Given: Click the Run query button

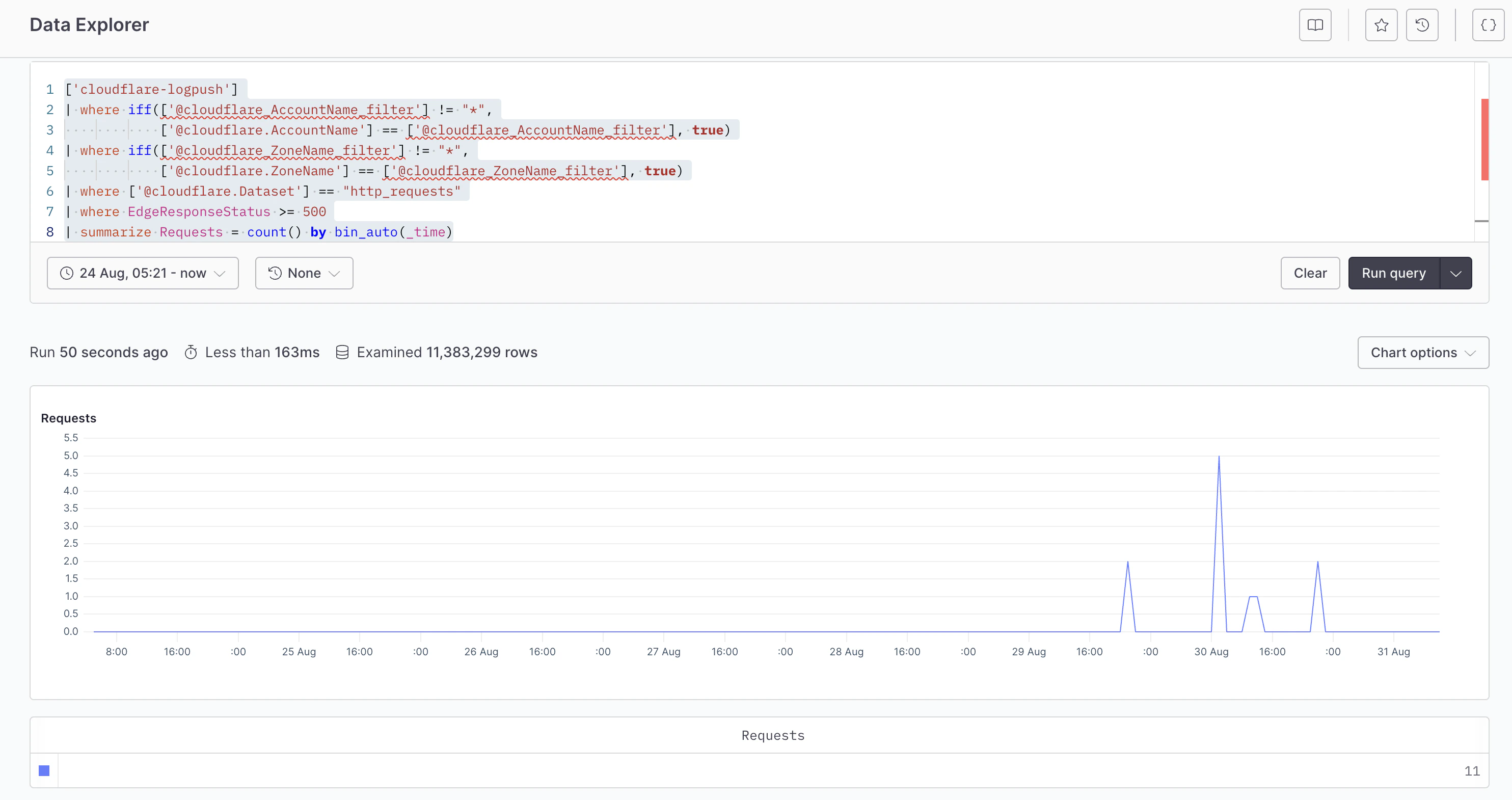Looking at the screenshot, I should click(1393, 273).
